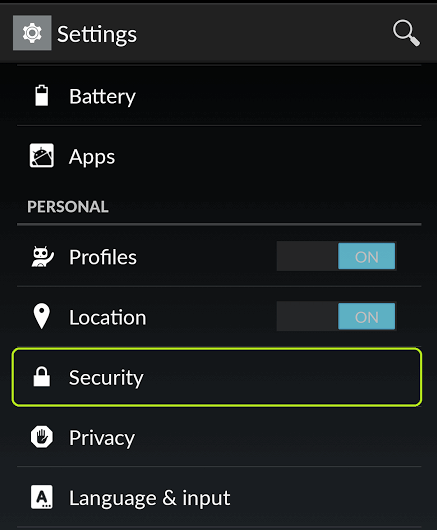Tap the Apps android icon

point(42,155)
